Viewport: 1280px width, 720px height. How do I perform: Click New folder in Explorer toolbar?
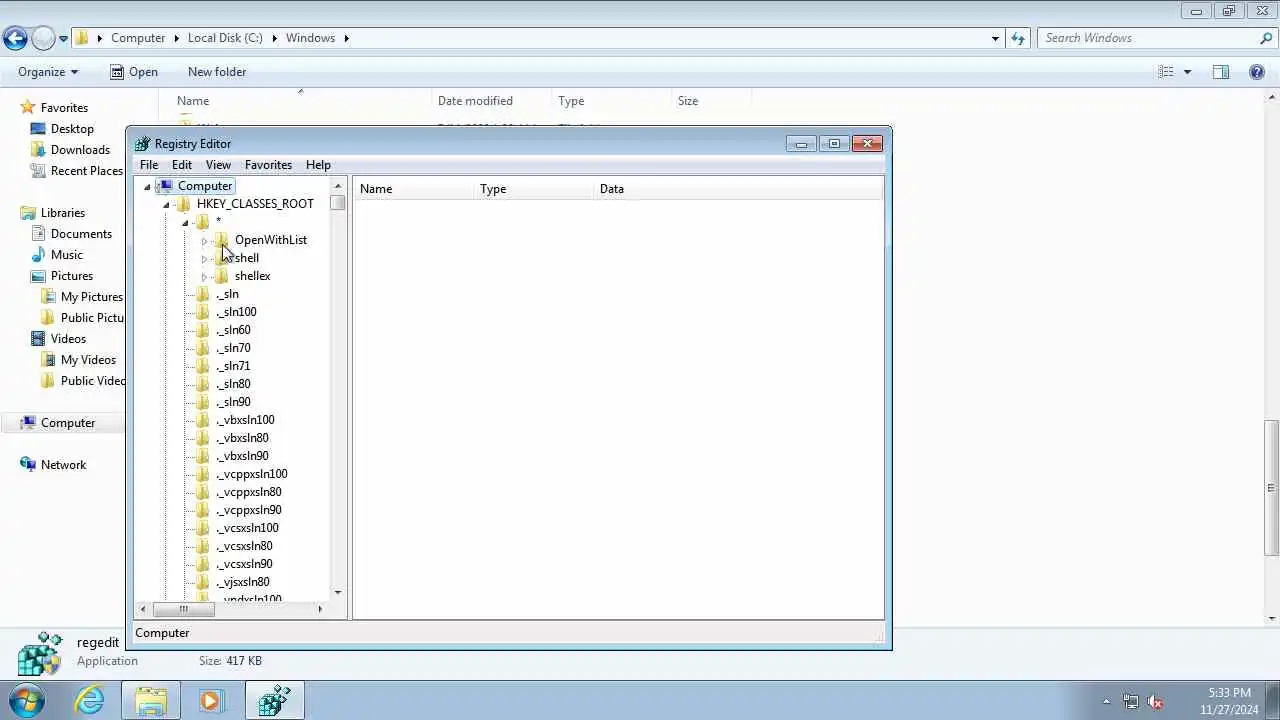[217, 72]
